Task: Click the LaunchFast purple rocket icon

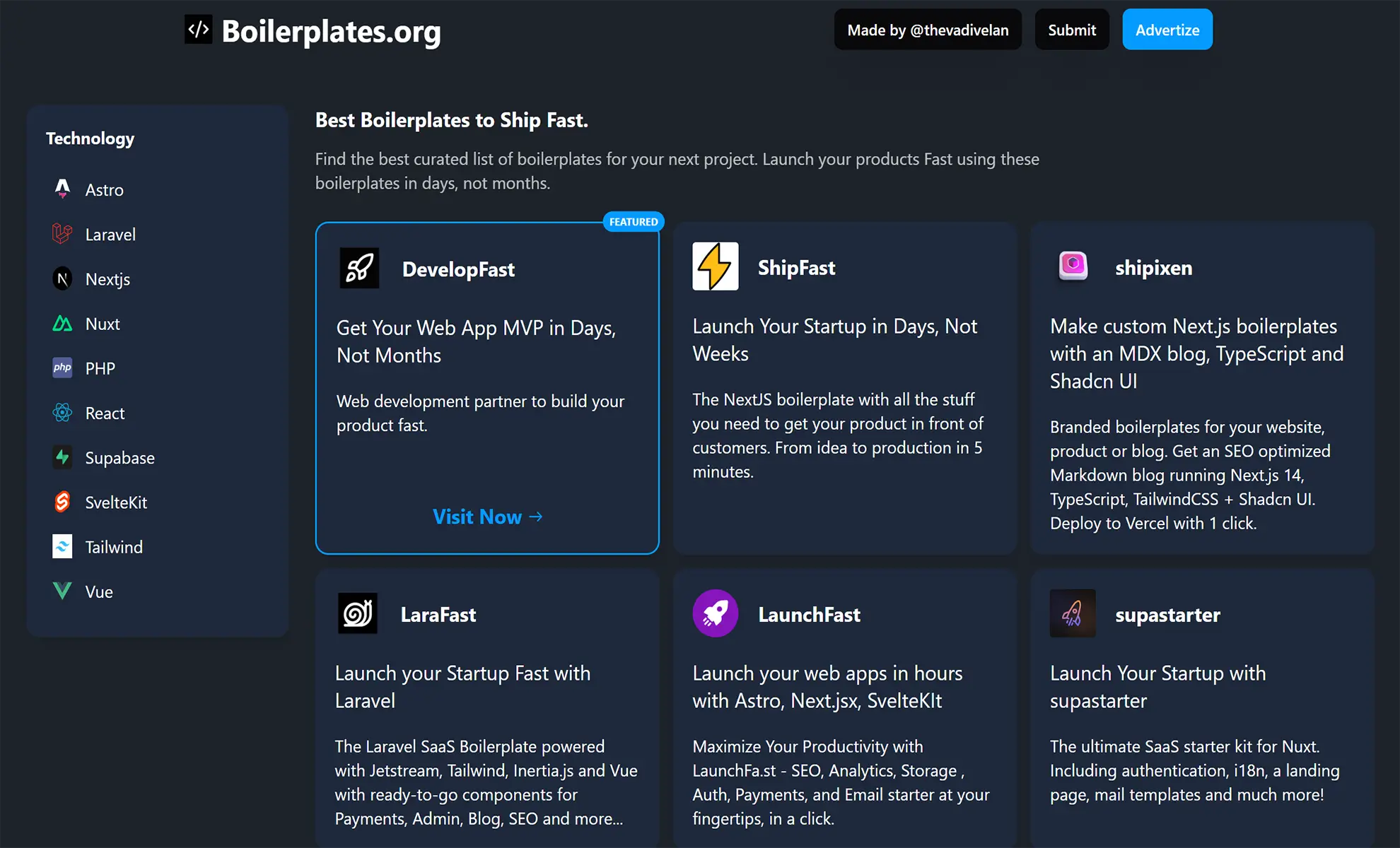Action: (715, 613)
